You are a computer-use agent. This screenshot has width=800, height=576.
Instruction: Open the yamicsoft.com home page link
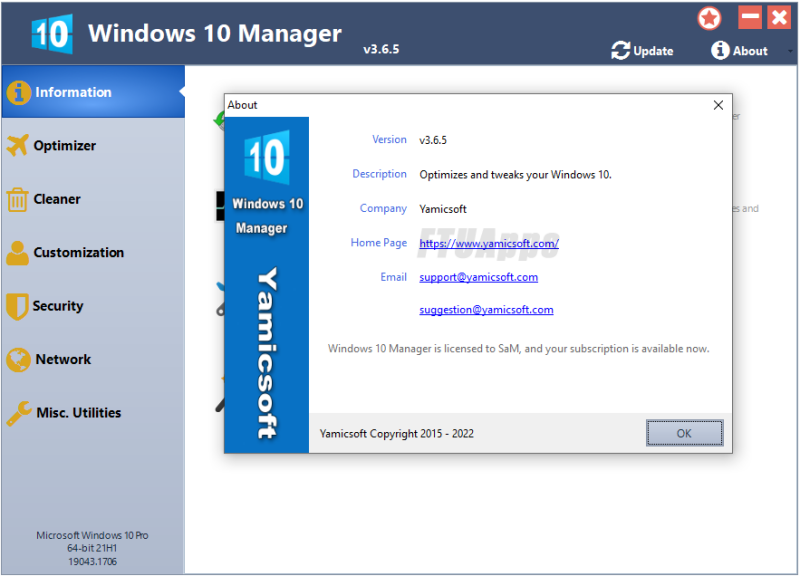click(489, 243)
